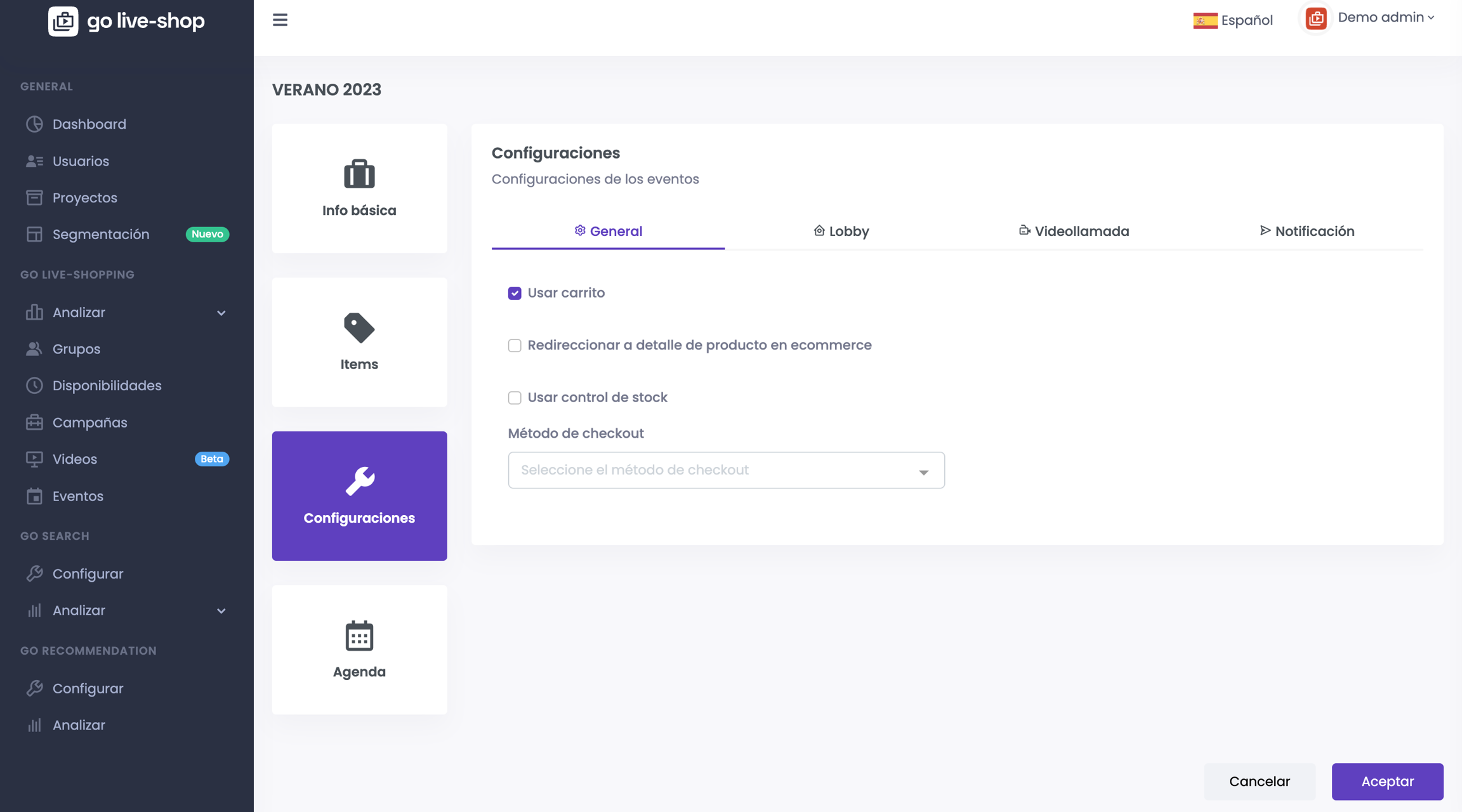The image size is (1462, 812).
Task: Click the Configuraciones wrench icon card
Action: tap(359, 495)
